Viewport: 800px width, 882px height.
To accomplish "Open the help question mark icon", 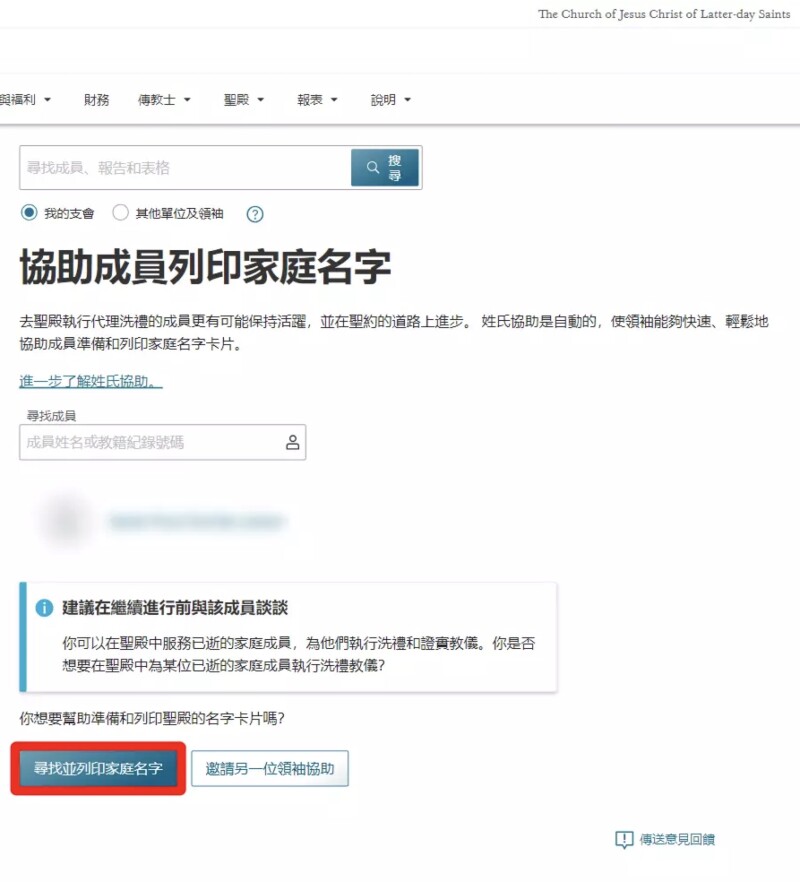I will [255, 214].
